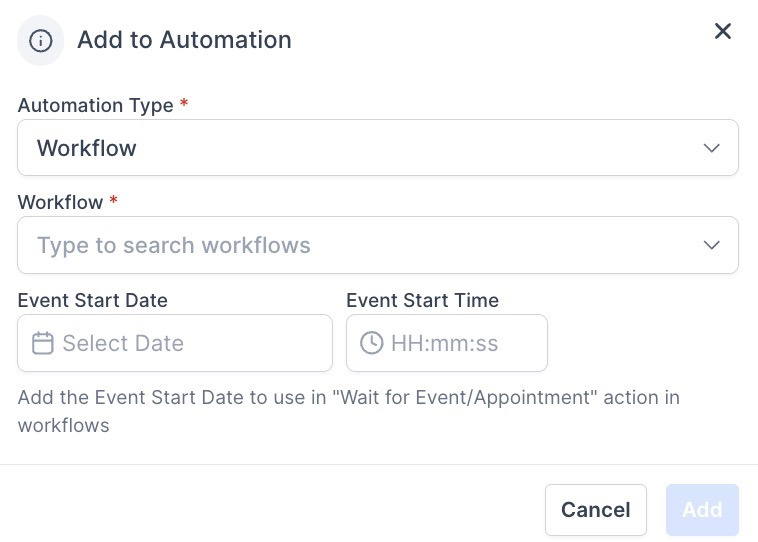Click the 'Add to Automation' heading text
This screenshot has width=758, height=542.
point(184,40)
